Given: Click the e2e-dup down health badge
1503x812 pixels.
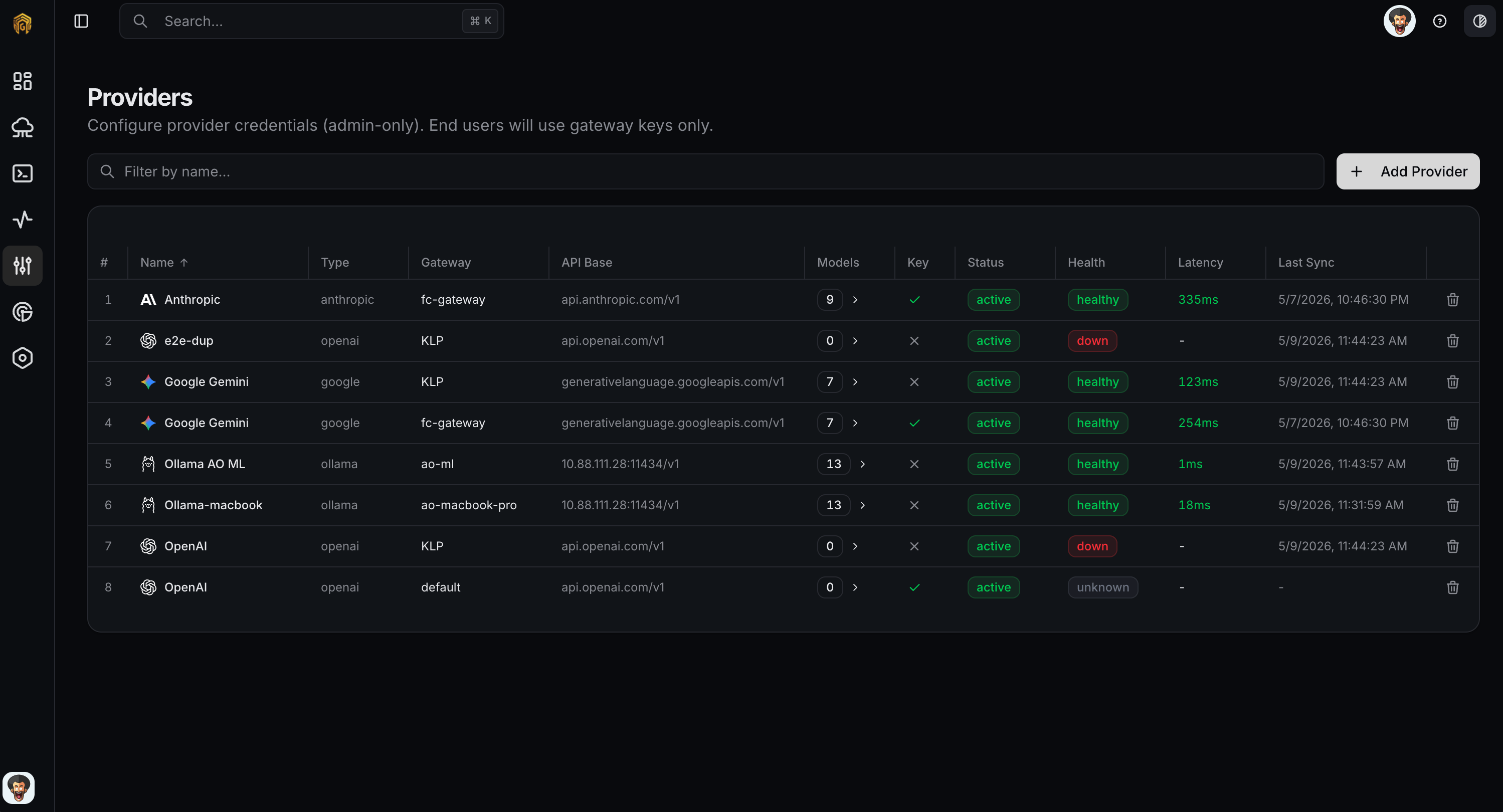Looking at the screenshot, I should tap(1092, 341).
